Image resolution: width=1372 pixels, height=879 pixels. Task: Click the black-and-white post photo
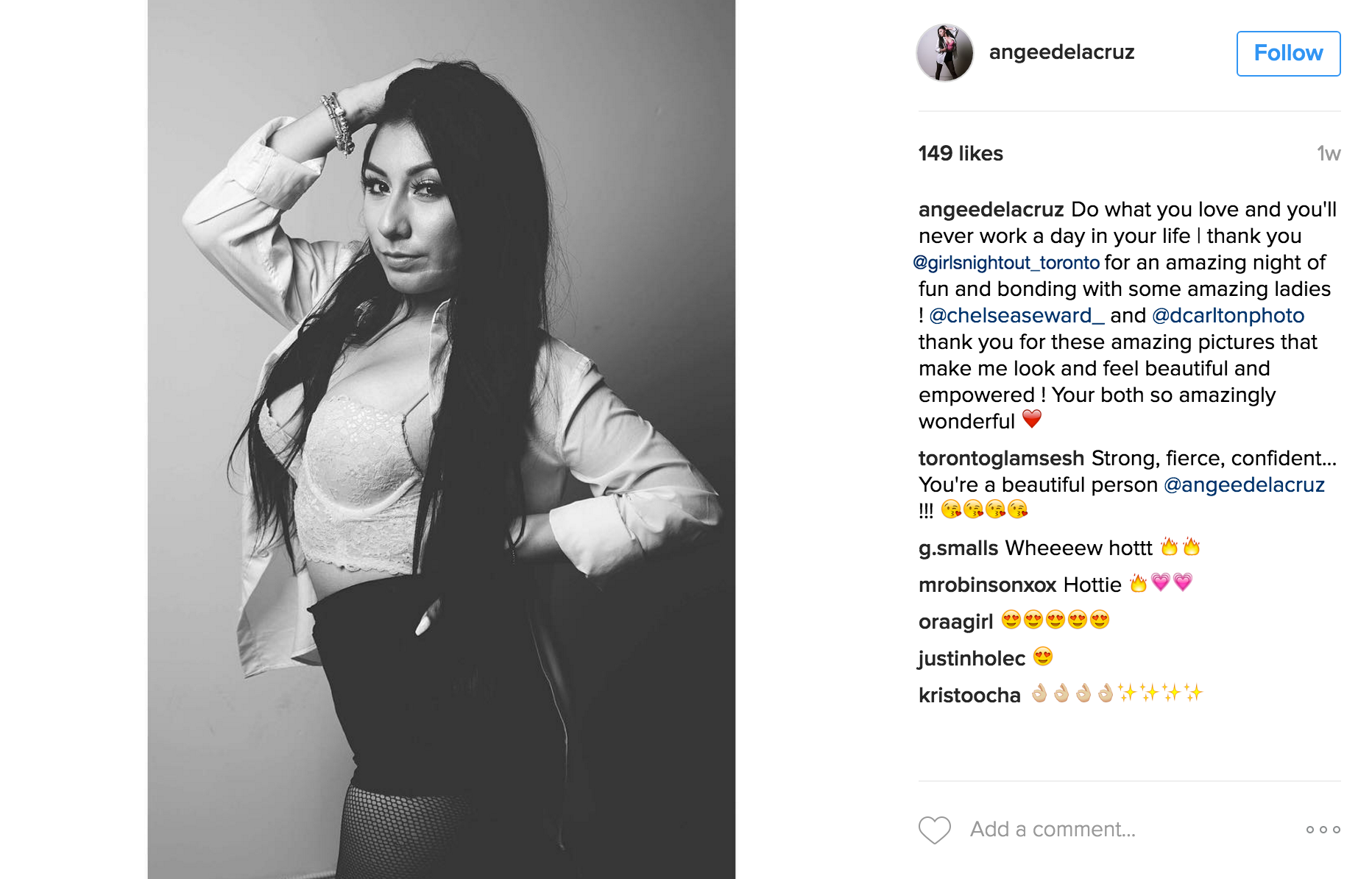(x=442, y=439)
